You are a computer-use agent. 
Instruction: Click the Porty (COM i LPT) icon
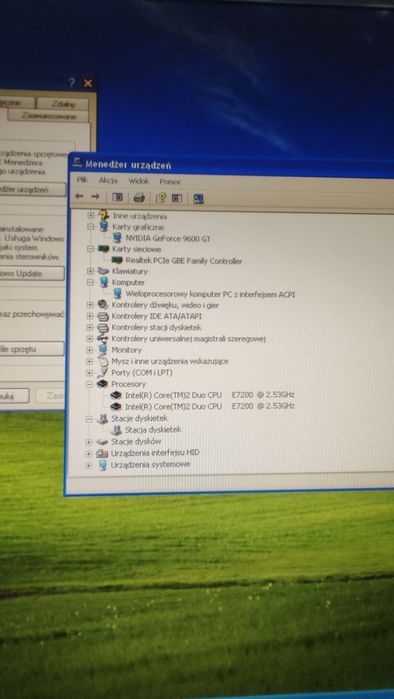point(103,372)
